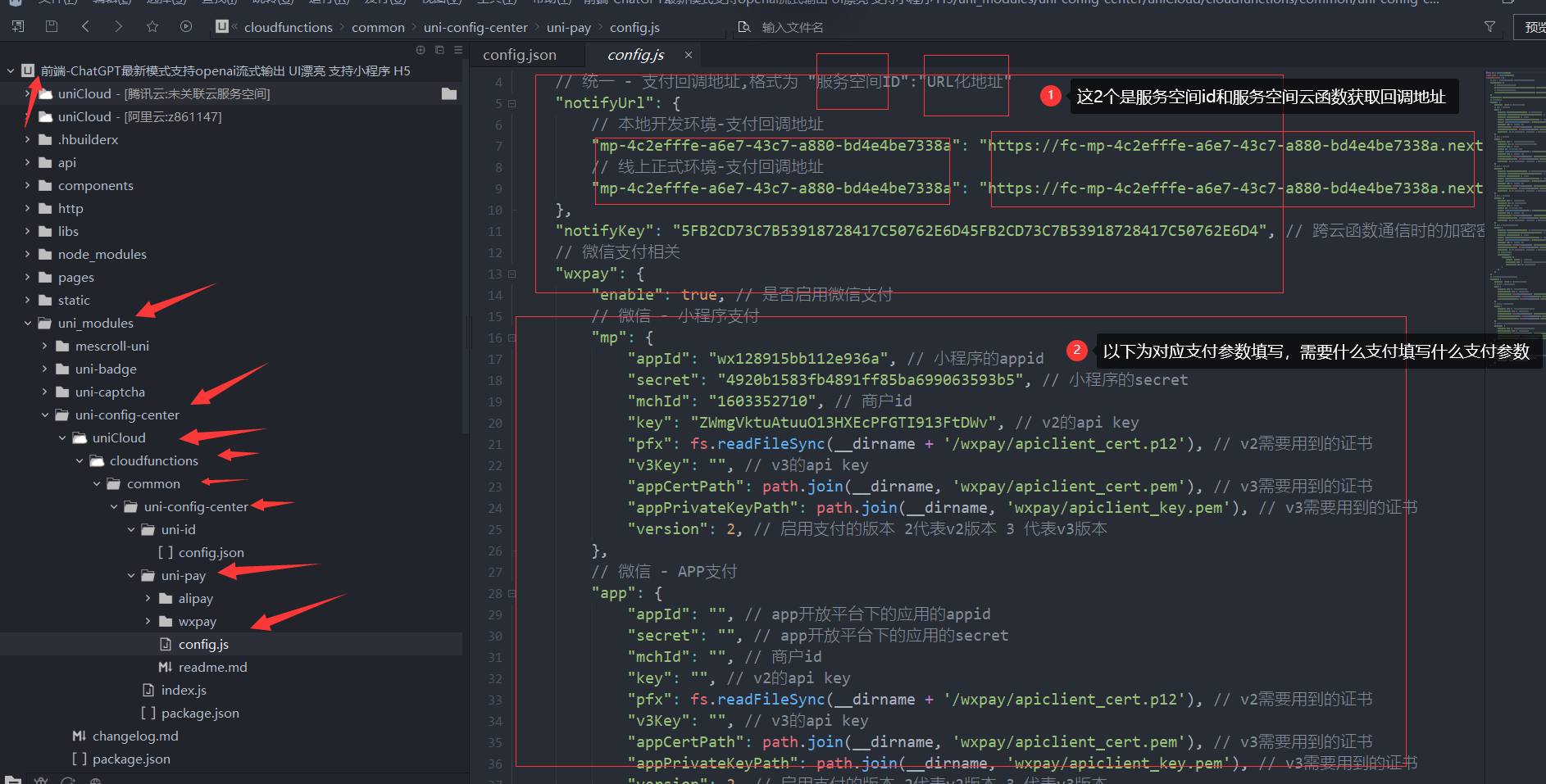Click the locate-current-file target icon
The height and width of the screenshot is (784, 1546).
[x=421, y=50]
